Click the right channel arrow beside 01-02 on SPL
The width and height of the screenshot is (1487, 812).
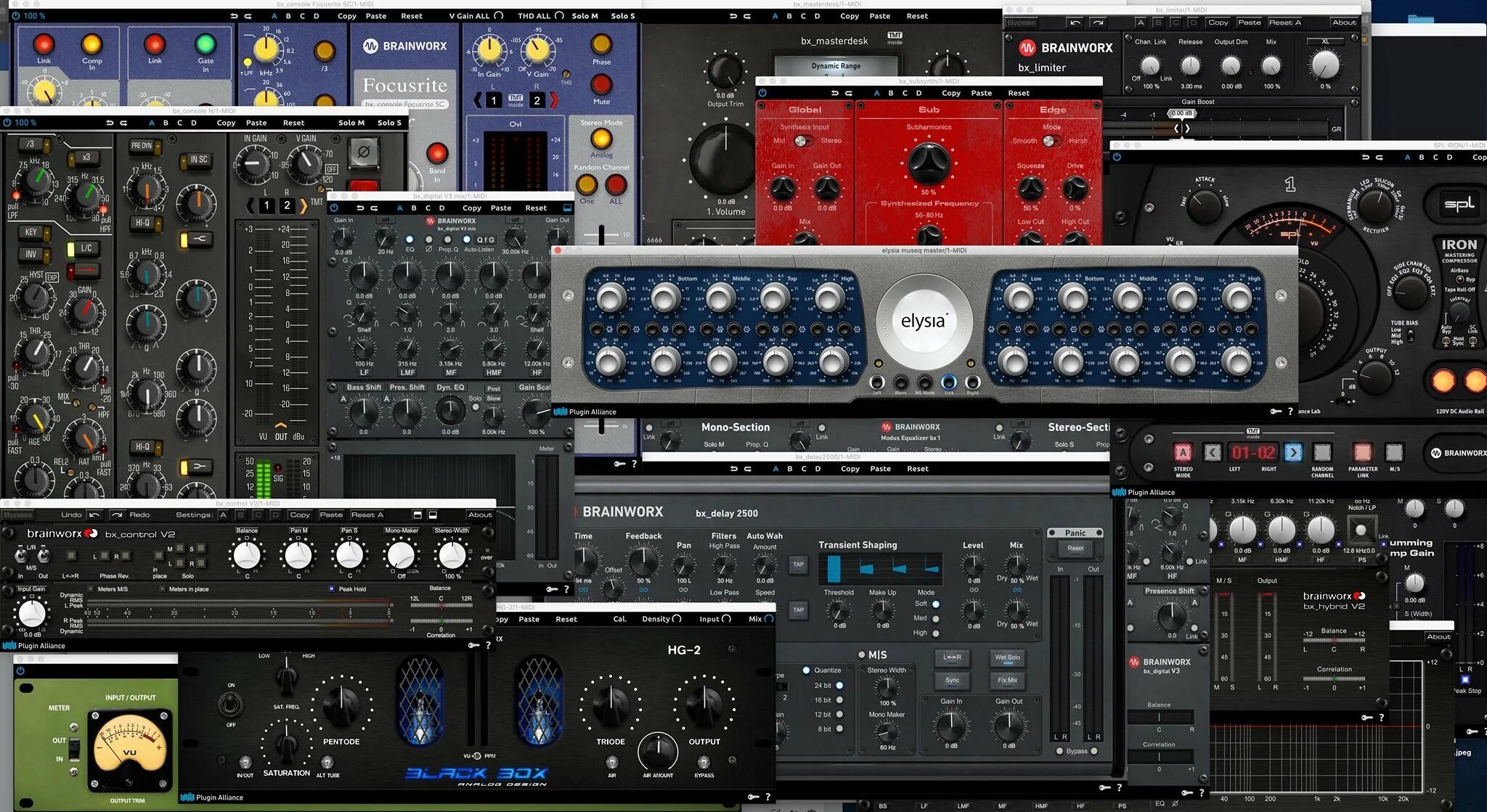click(x=1293, y=452)
